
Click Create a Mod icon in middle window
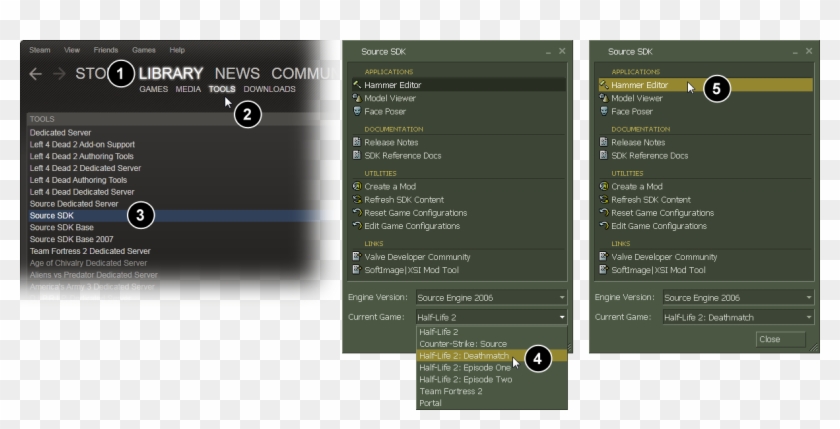357,186
